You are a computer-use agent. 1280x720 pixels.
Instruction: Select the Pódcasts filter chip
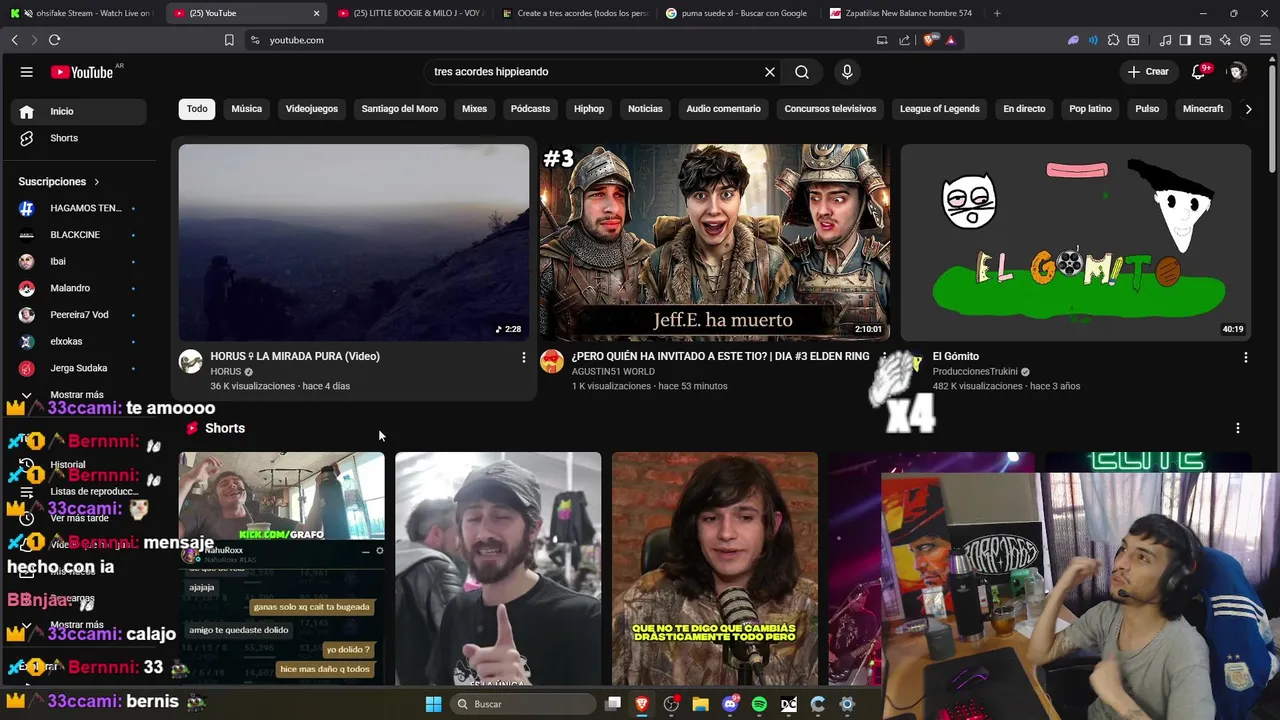pyautogui.click(x=530, y=109)
